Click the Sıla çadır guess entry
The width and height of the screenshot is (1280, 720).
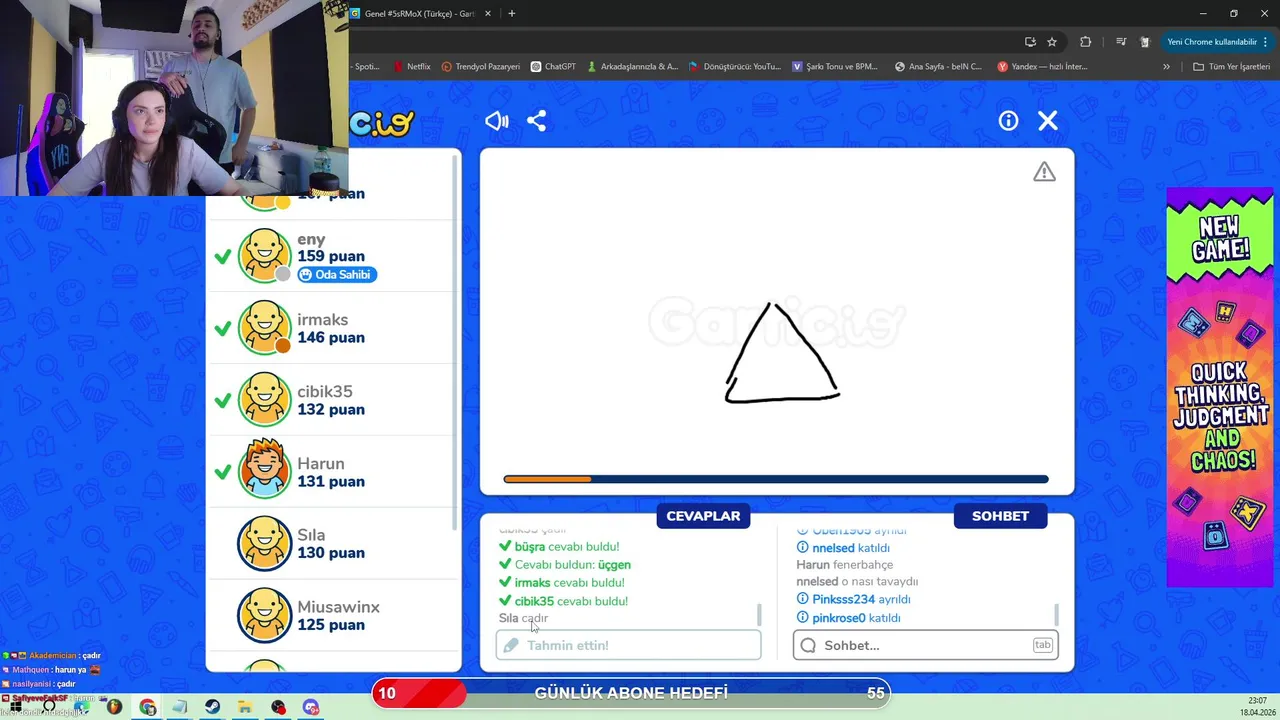click(x=524, y=618)
